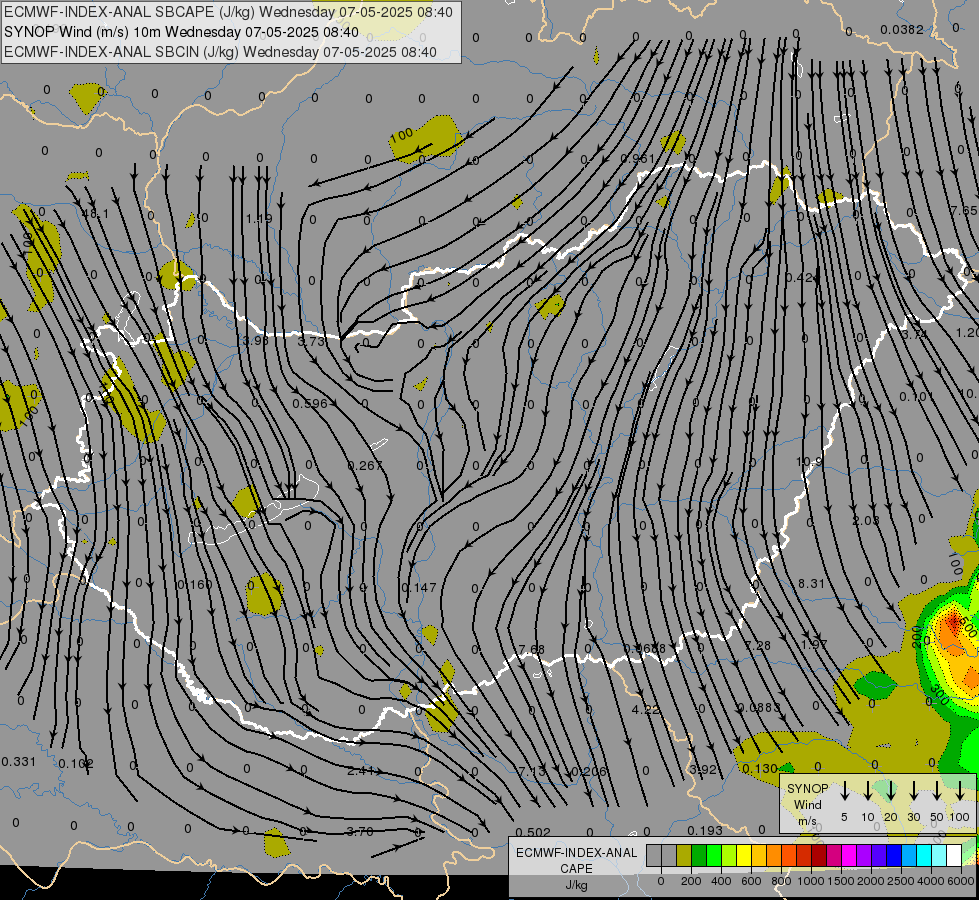Click the 5 m/s wind arrow in legend
The width and height of the screenshot is (979, 900).
(844, 791)
